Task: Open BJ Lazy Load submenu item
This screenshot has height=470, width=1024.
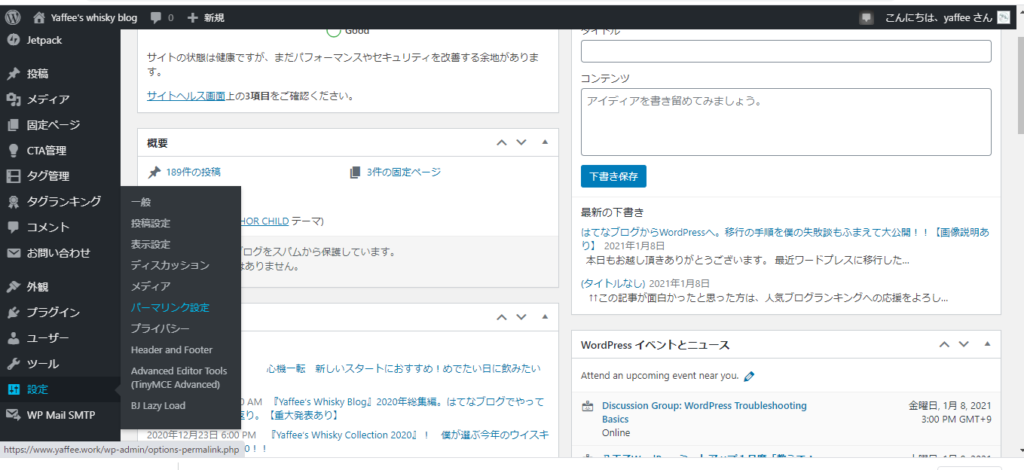Action: click(x=158, y=405)
